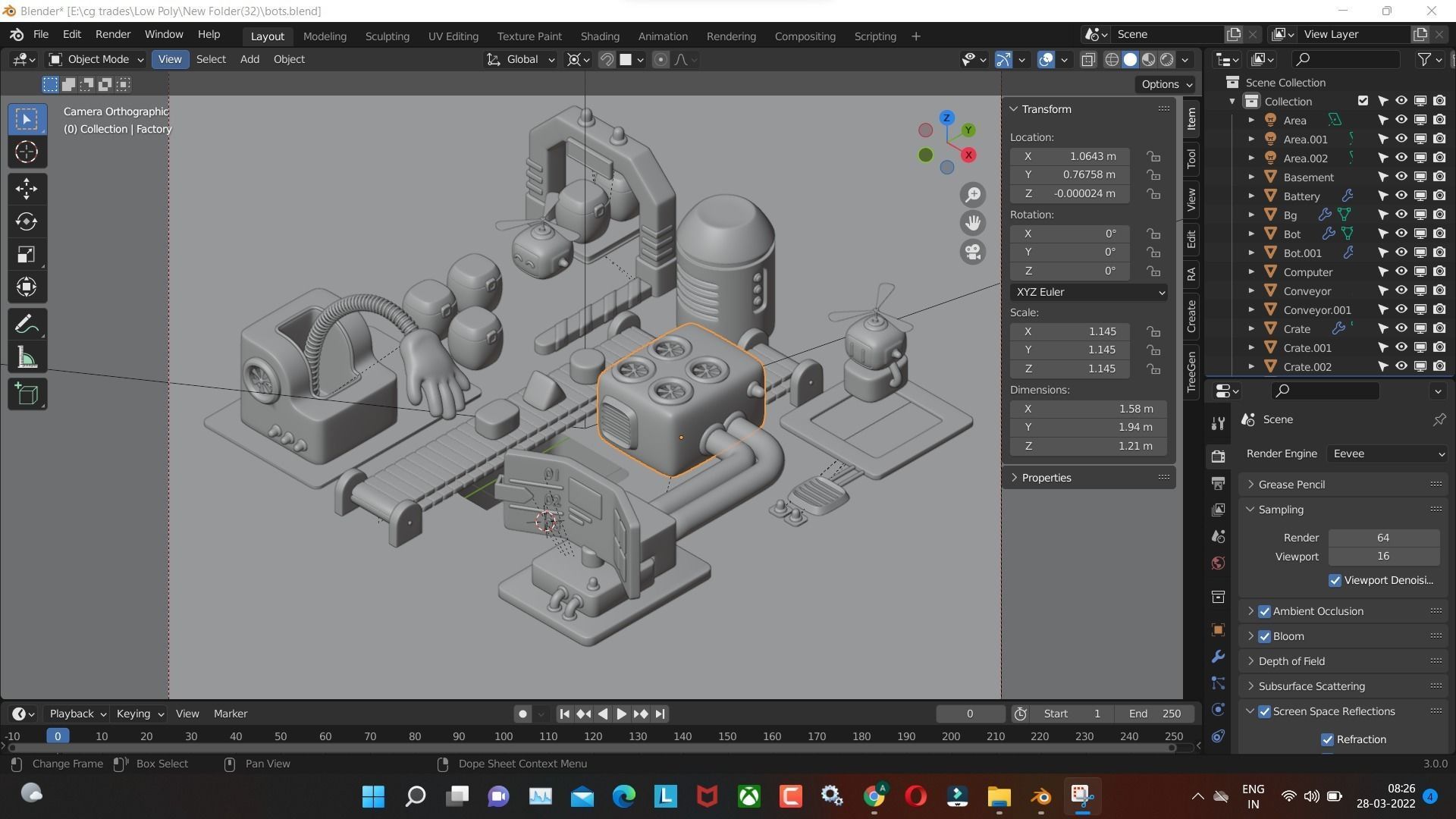
Task: Open the XYZ Euler rotation mode dropdown
Action: 1088,292
